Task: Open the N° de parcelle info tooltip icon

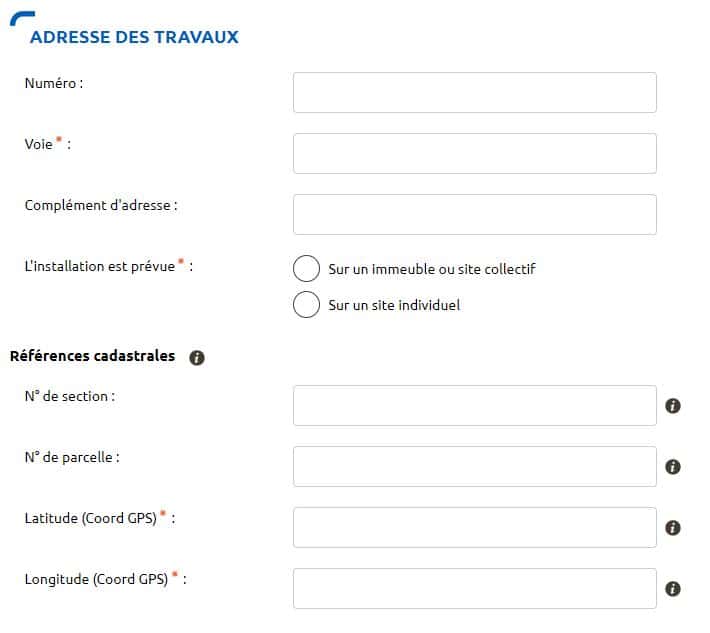Action: (673, 467)
